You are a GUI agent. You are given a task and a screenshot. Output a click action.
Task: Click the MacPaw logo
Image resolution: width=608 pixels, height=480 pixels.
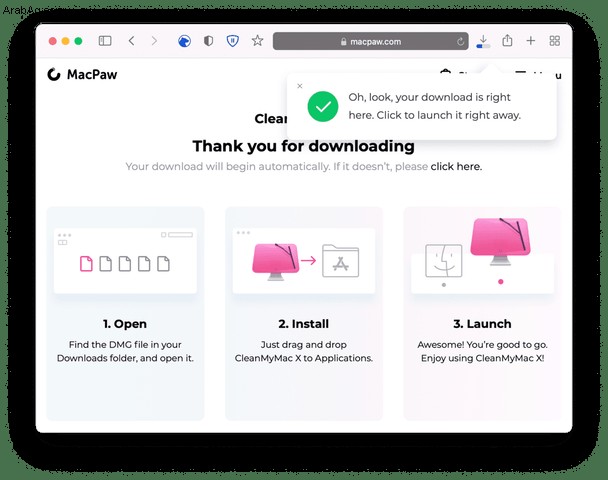(82, 74)
